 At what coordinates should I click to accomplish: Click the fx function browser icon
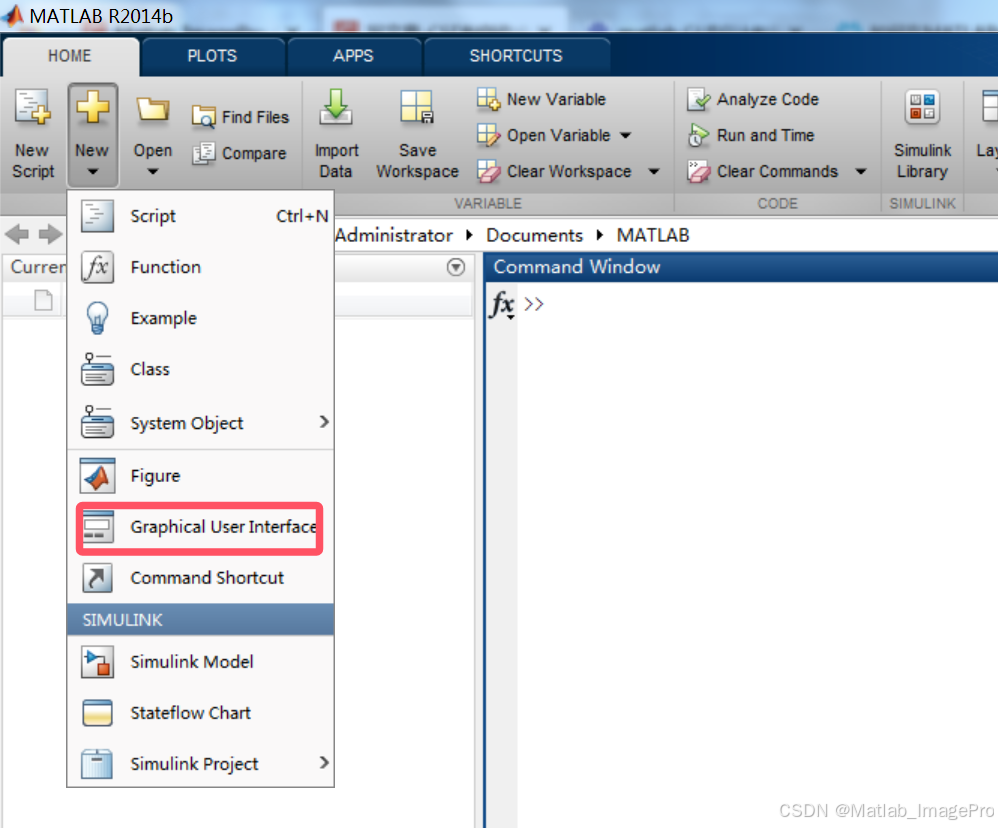click(x=502, y=305)
